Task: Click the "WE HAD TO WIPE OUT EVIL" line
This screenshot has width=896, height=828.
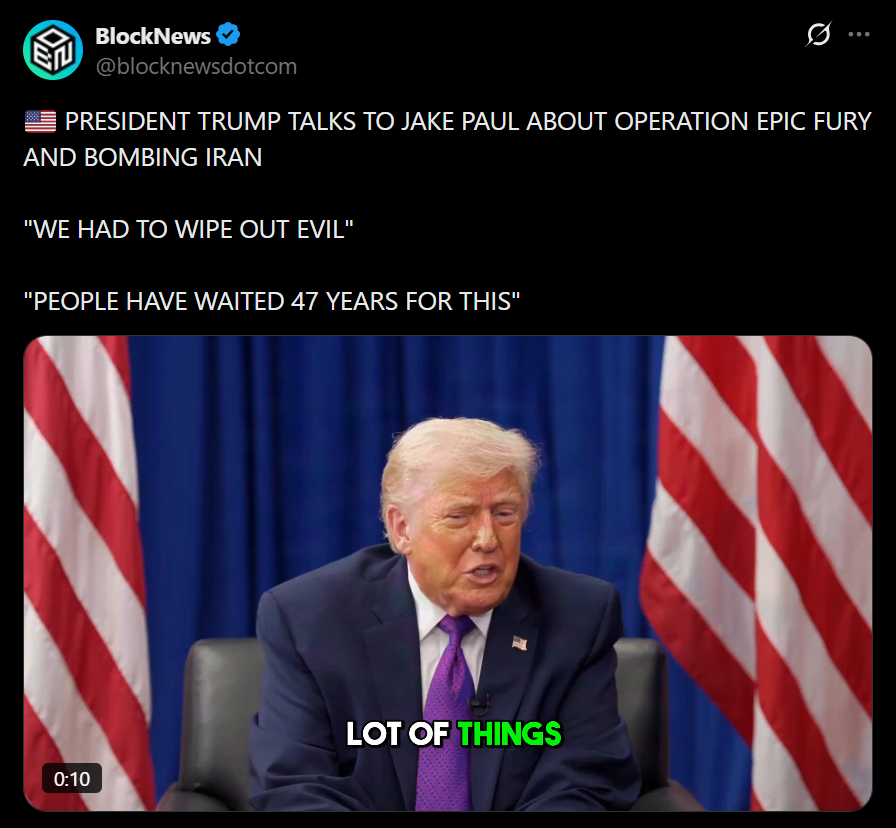Action: (189, 229)
